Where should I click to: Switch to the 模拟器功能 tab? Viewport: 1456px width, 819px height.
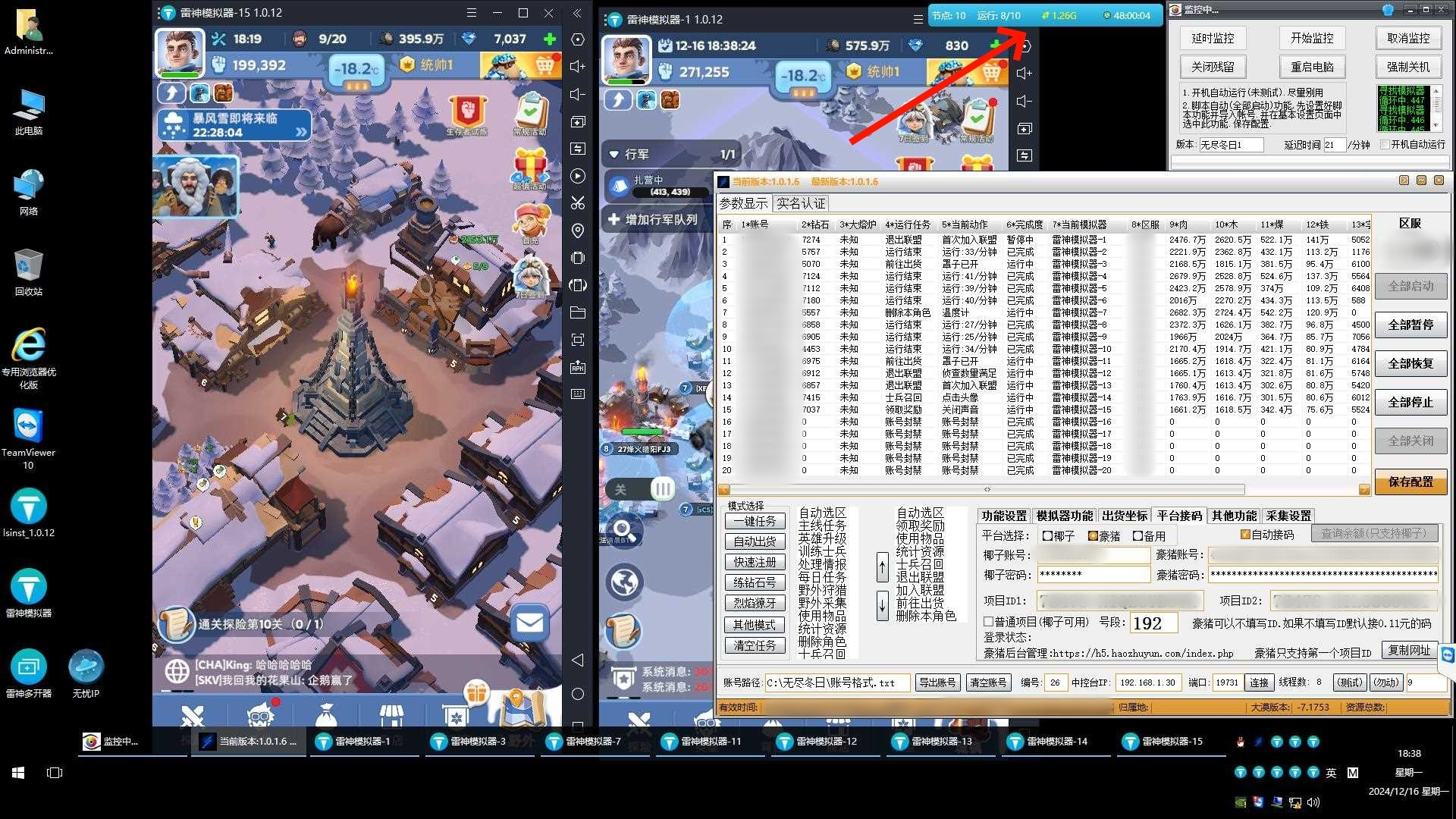(x=1065, y=516)
